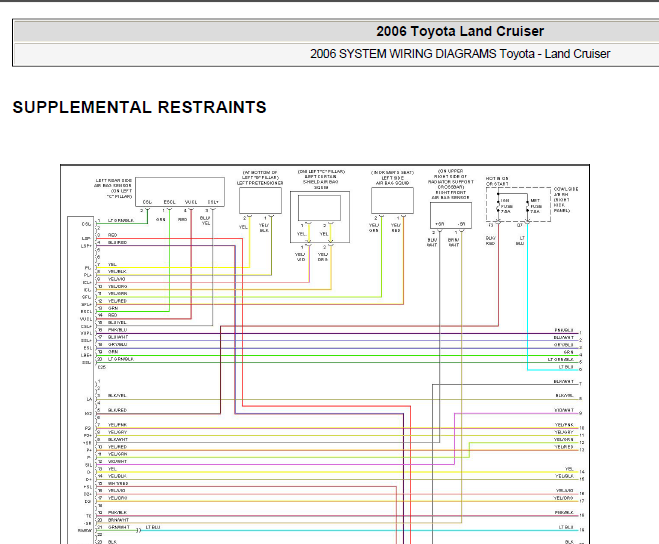This screenshot has width=659, height=544.
Task: Select LT BLU wire label under the MET fuse
Action: (x=520, y=240)
